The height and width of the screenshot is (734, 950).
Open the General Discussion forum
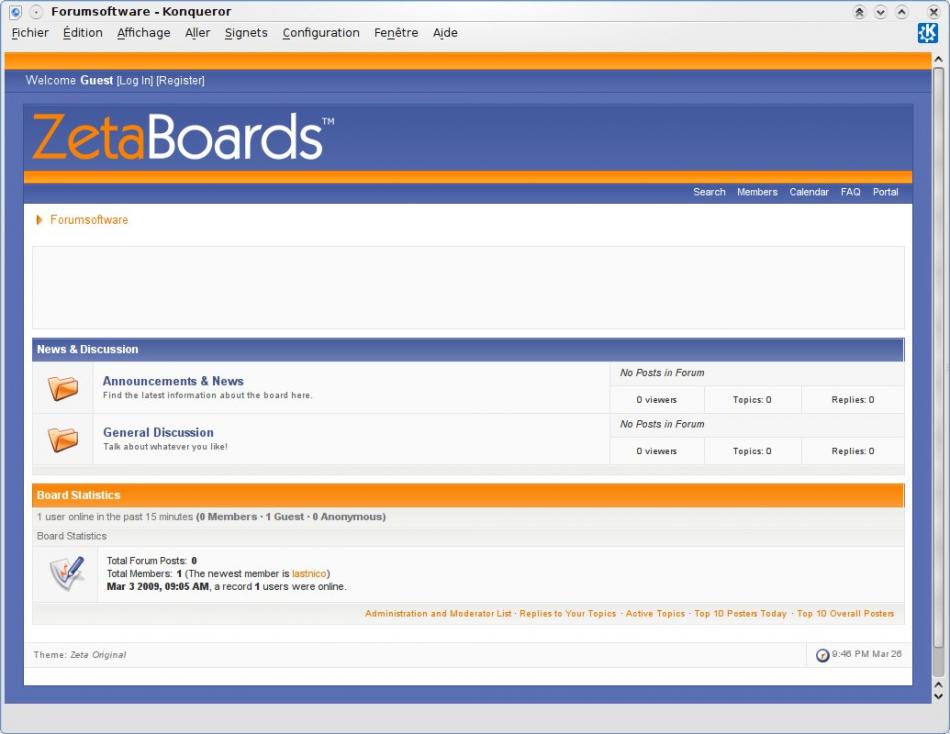coord(158,433)
